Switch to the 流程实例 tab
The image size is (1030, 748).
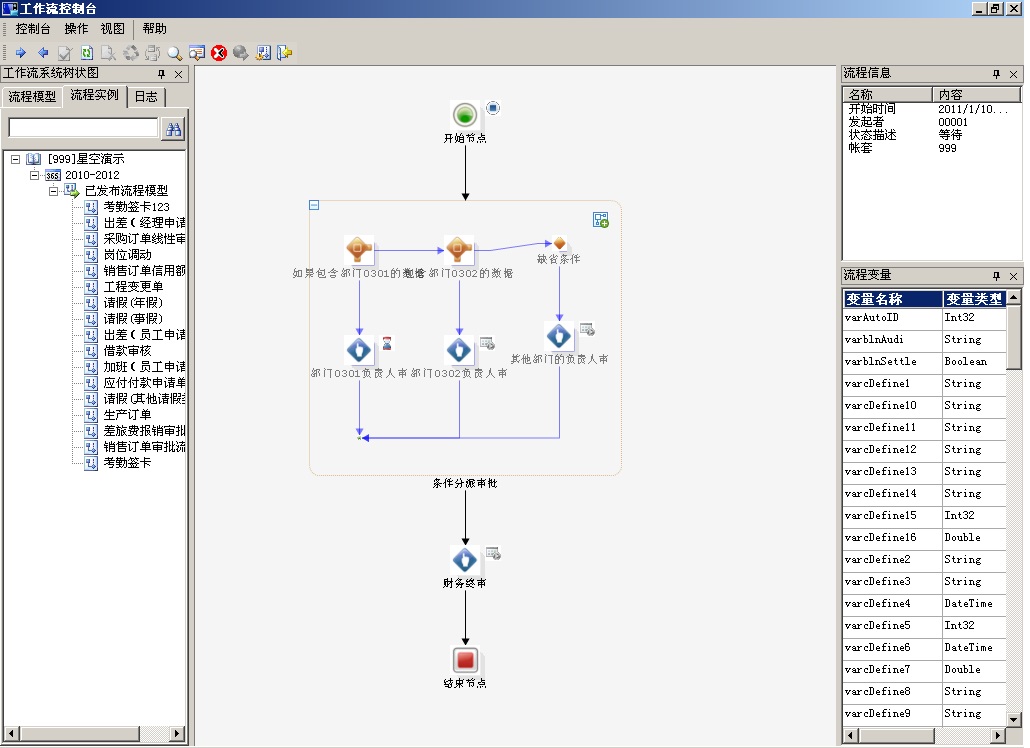[x=95, y=96]
